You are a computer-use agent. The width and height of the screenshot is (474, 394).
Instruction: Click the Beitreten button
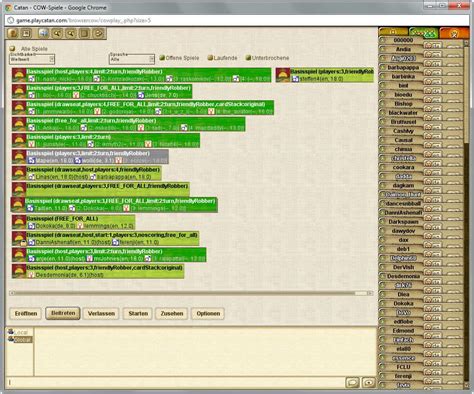click(63, 313)
